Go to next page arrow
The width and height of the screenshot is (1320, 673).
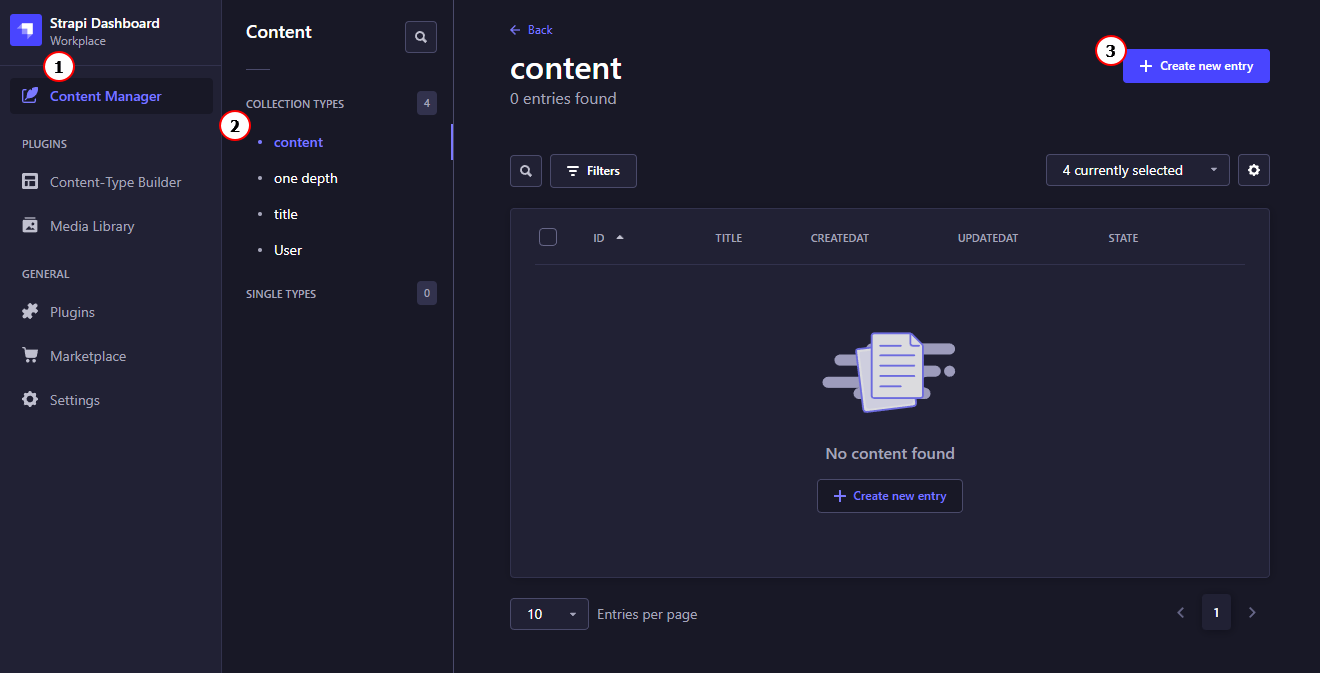tap(1252, 612)
